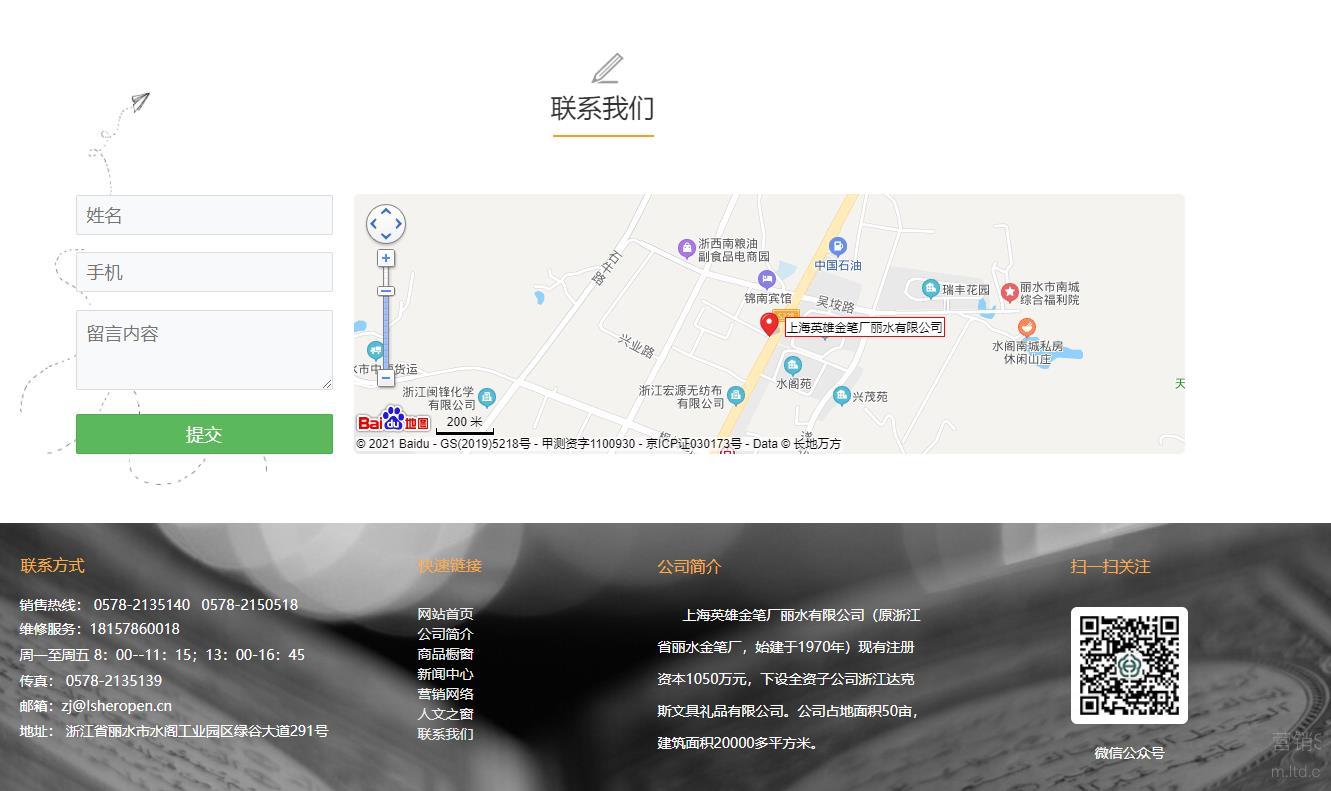The width and height of the screenshot is (1331, 791).
Task: Click the red location pin on the map
Action: [769, 323]
